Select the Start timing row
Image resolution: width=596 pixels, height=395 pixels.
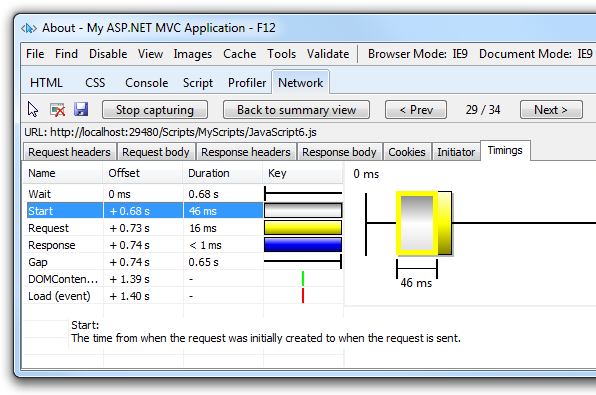(x=183, y=211)
